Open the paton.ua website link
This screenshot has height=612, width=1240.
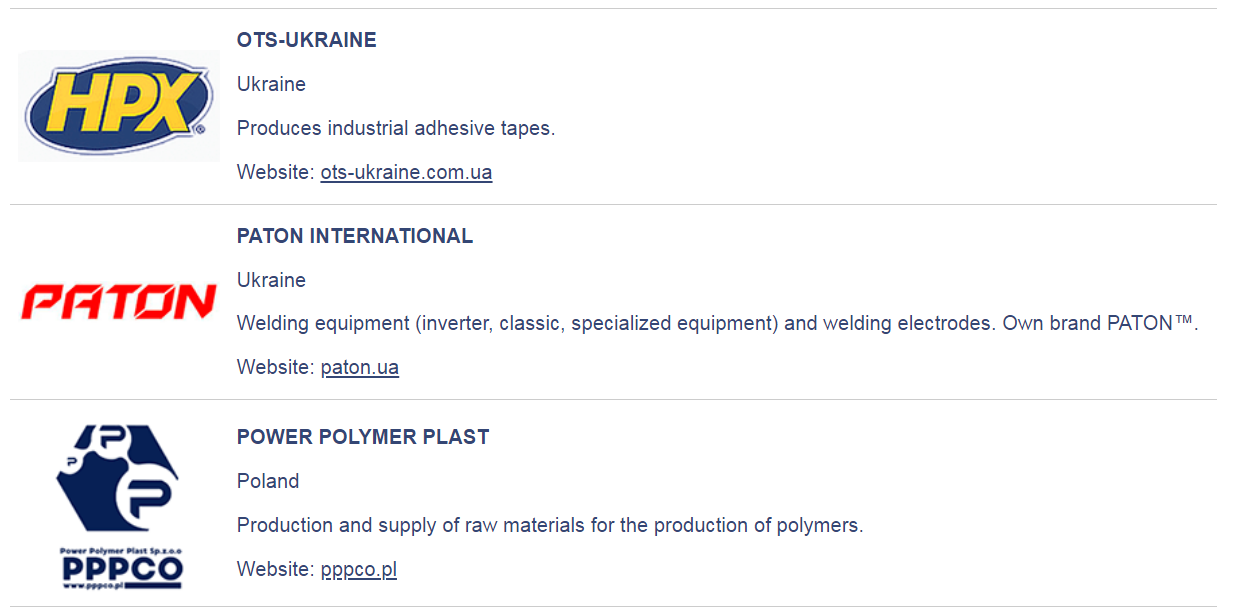pyautogui.click(x=359, y=367)
